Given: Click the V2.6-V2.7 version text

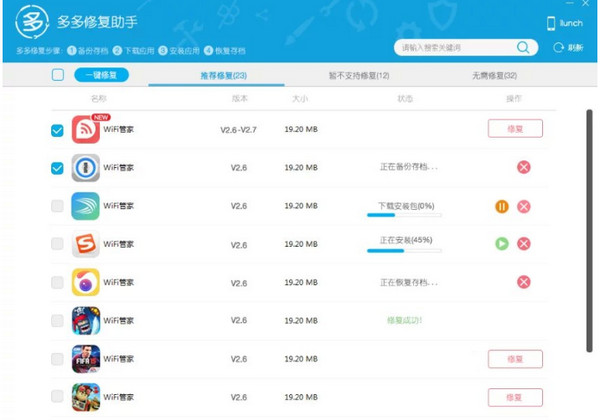Looking at the screenshot, I should pos(238,130).
